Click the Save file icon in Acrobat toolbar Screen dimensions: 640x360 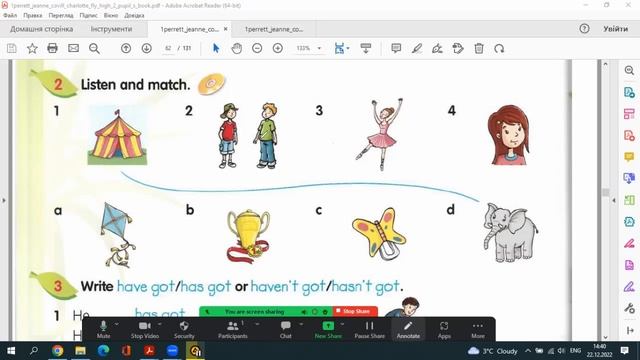[x=11, y=48]
